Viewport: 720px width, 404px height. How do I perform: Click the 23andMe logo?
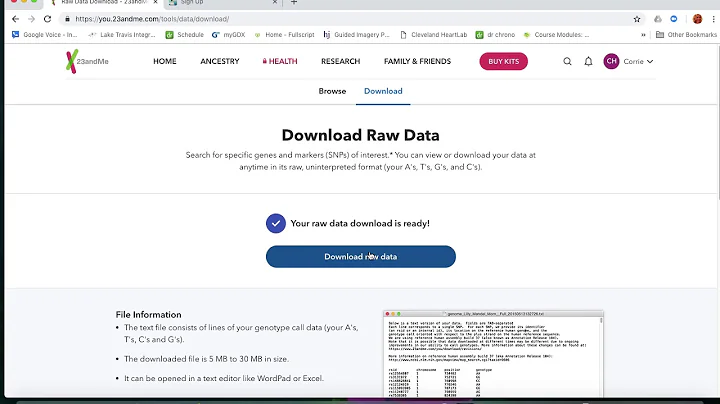(87, 61)
